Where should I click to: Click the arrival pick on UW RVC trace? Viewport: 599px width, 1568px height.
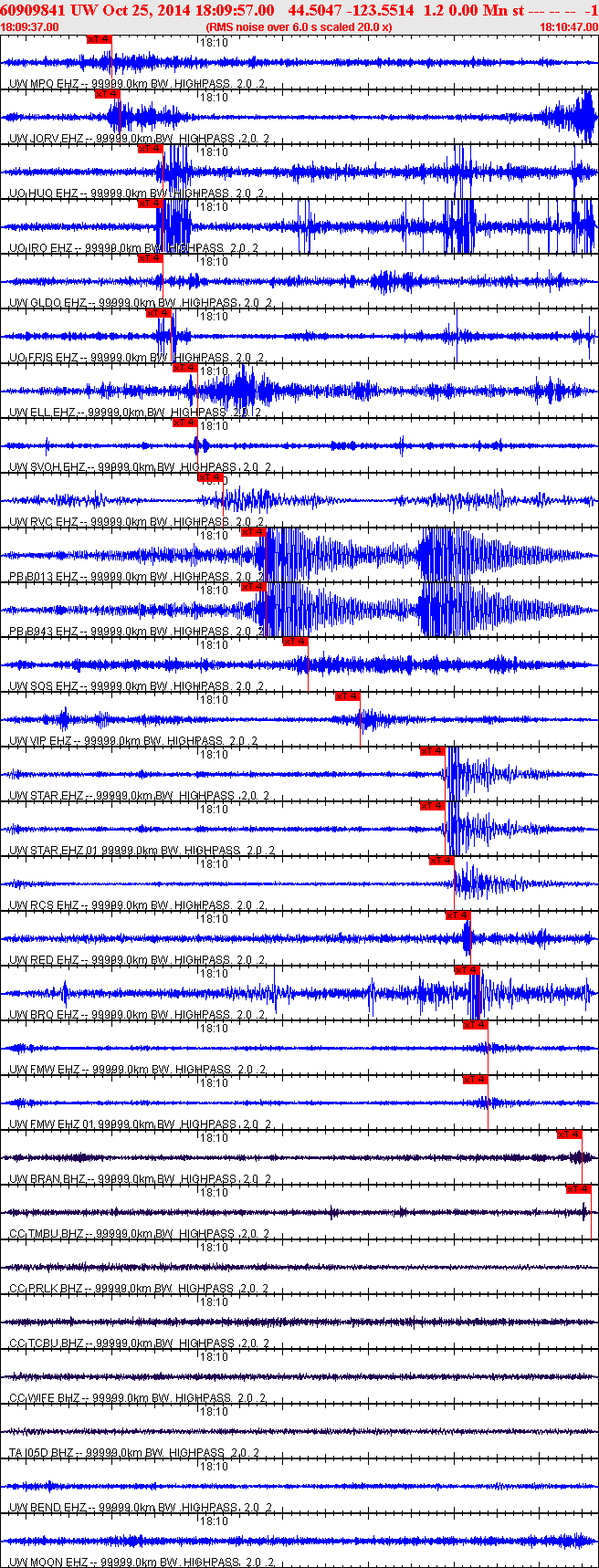210,477
